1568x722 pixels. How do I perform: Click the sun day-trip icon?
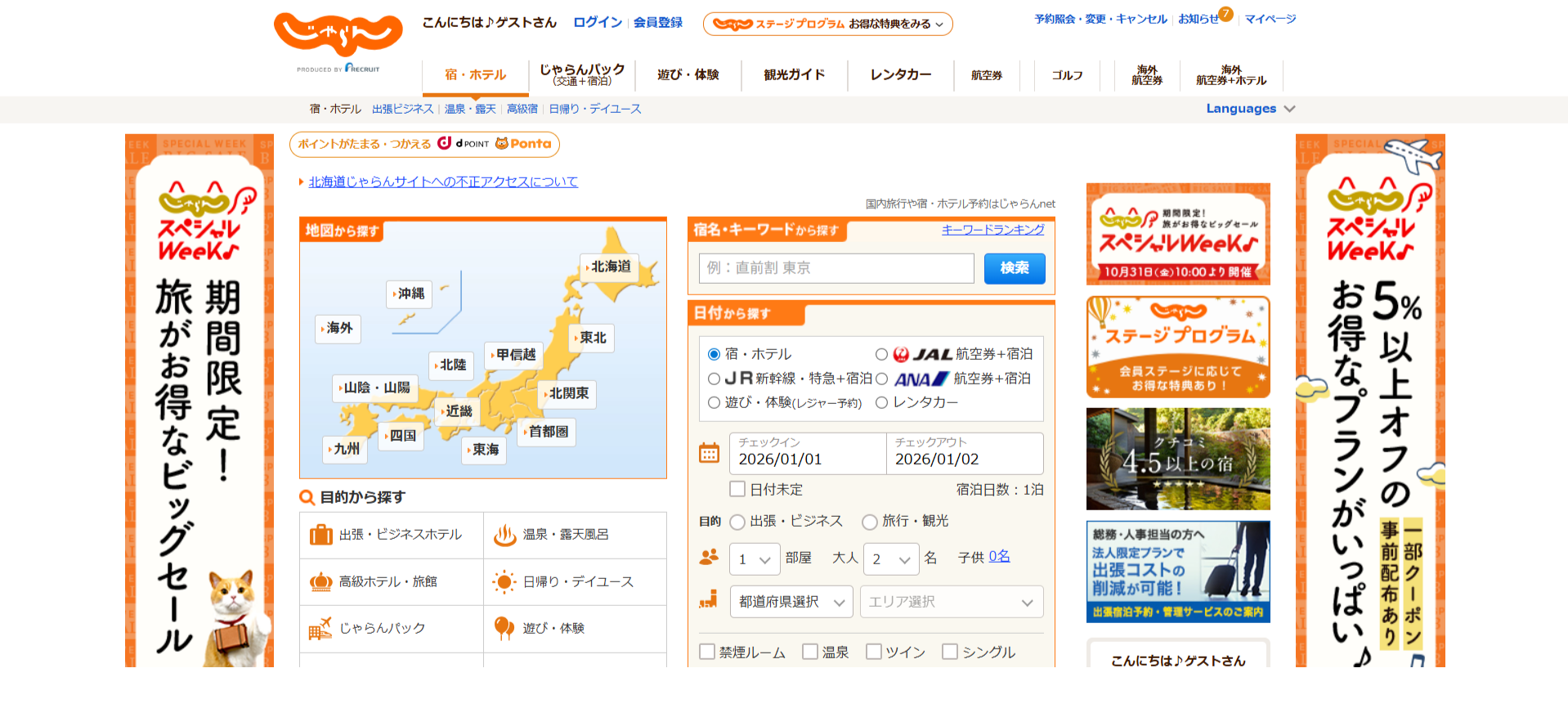pos(504,581)
